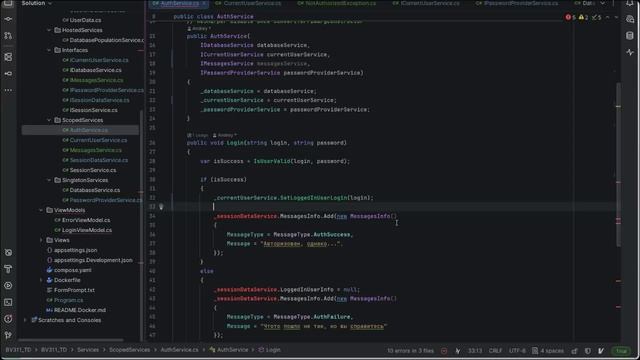Select ISessionService.cs in the tree

point(90,110)
